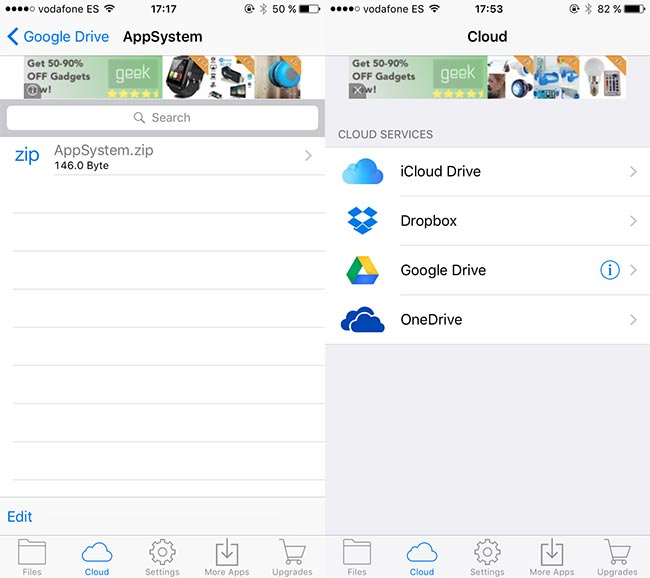Open Files tab in right Cloud screen

[x=357, y=557]
